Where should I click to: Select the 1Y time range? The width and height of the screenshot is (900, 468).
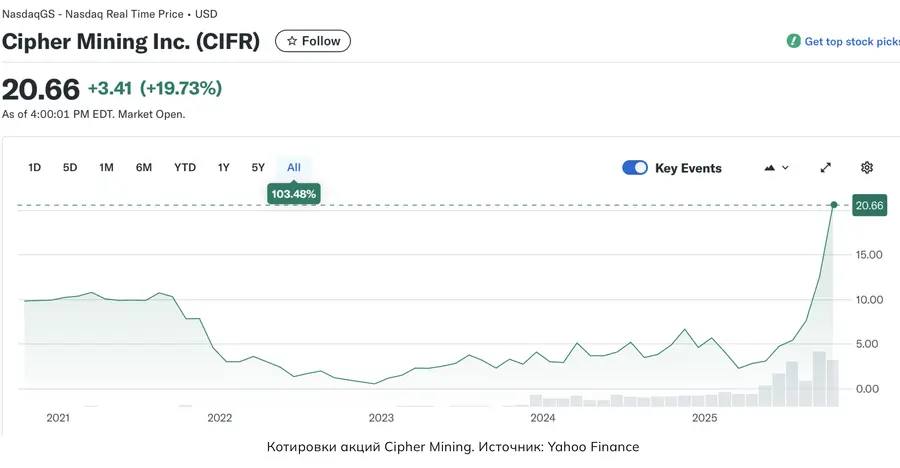(224, 168)
